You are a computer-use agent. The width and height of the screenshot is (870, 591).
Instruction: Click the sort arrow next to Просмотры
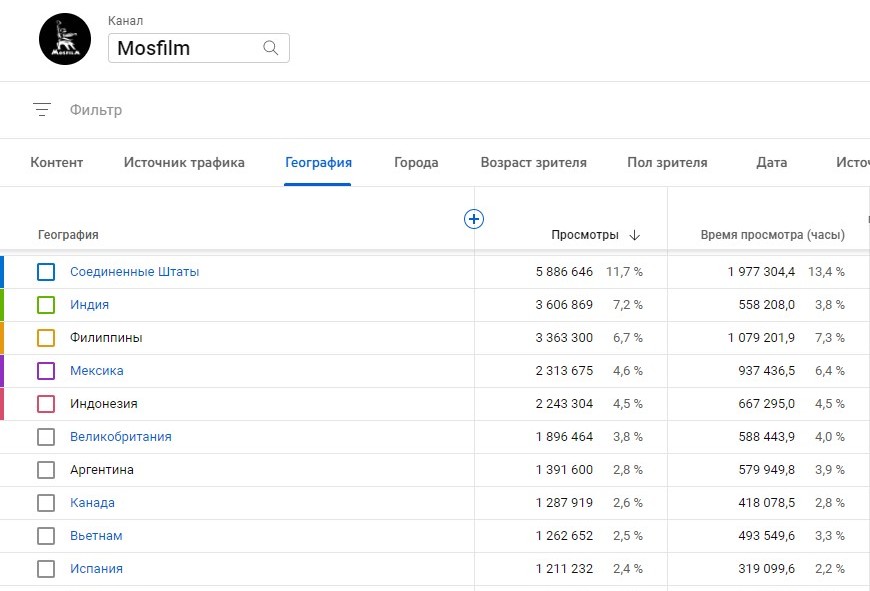pyautogui.click(x=635, y=235)
